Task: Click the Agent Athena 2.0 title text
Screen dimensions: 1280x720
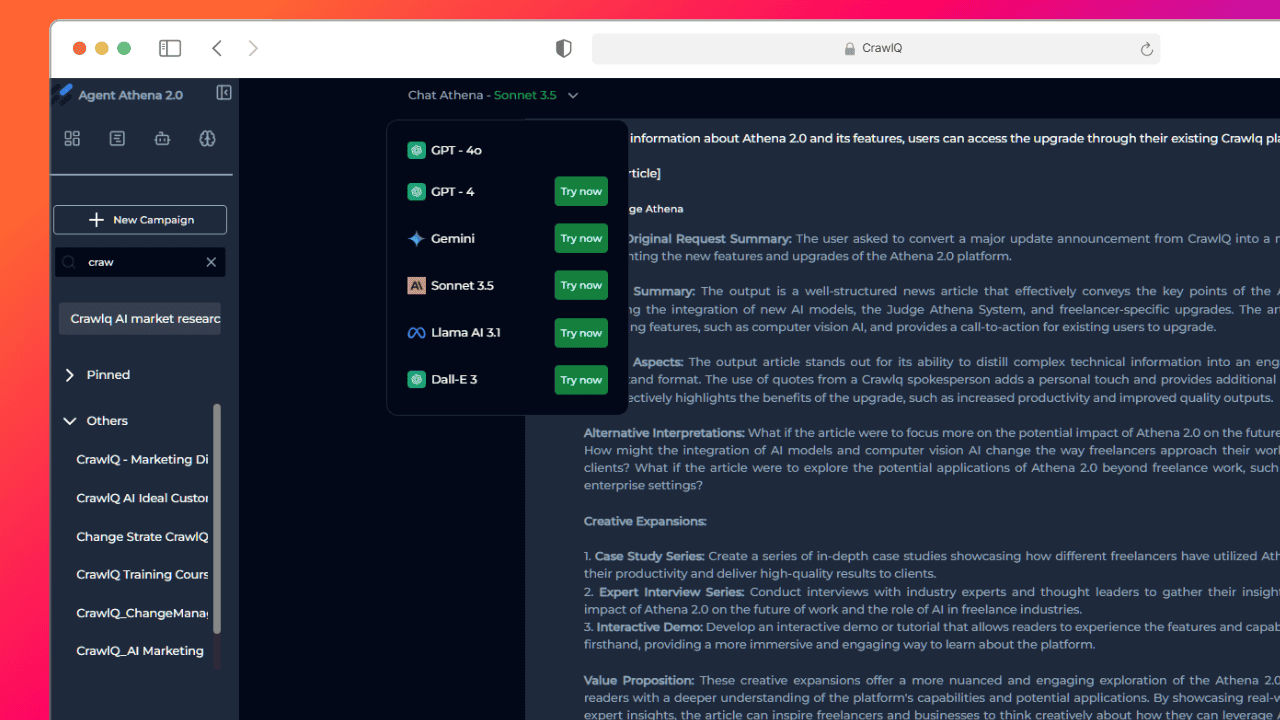Action: [130, 95]
